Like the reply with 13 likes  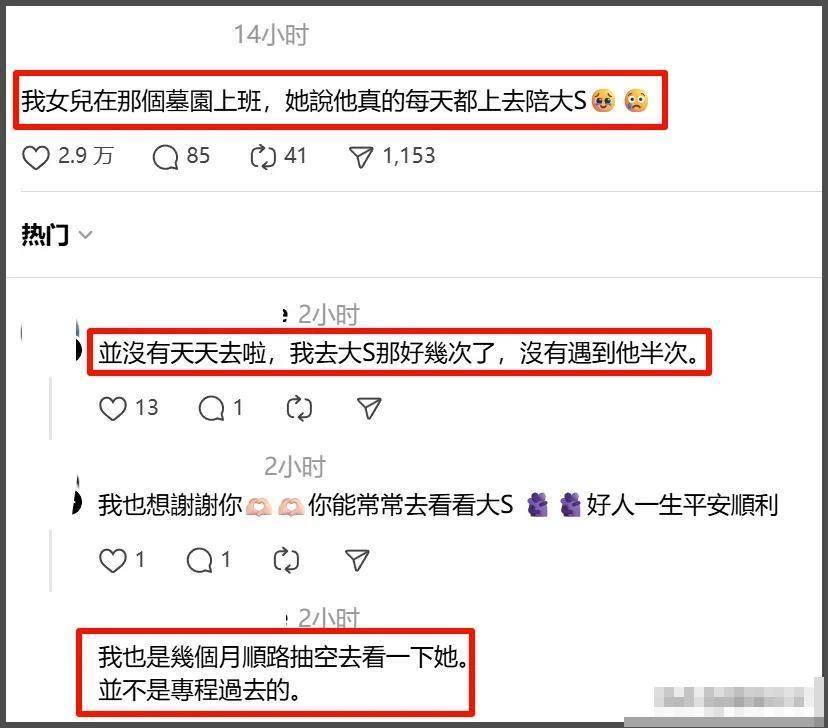[113, 409]
